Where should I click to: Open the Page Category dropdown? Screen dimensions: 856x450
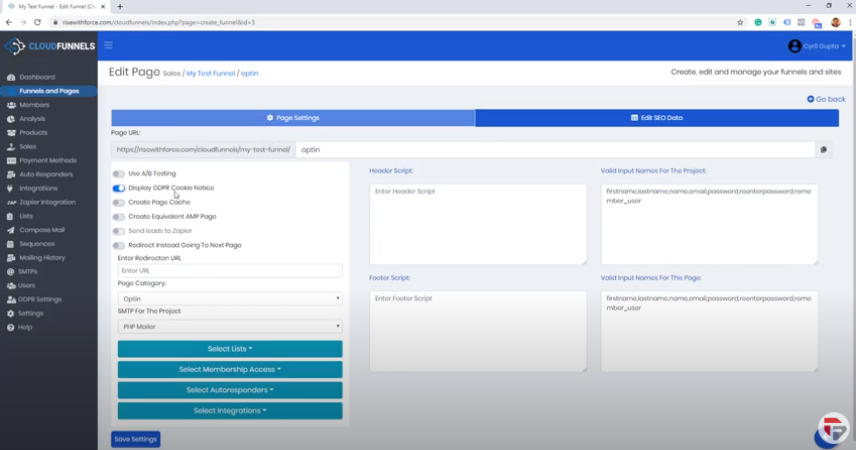pos(230,298)
